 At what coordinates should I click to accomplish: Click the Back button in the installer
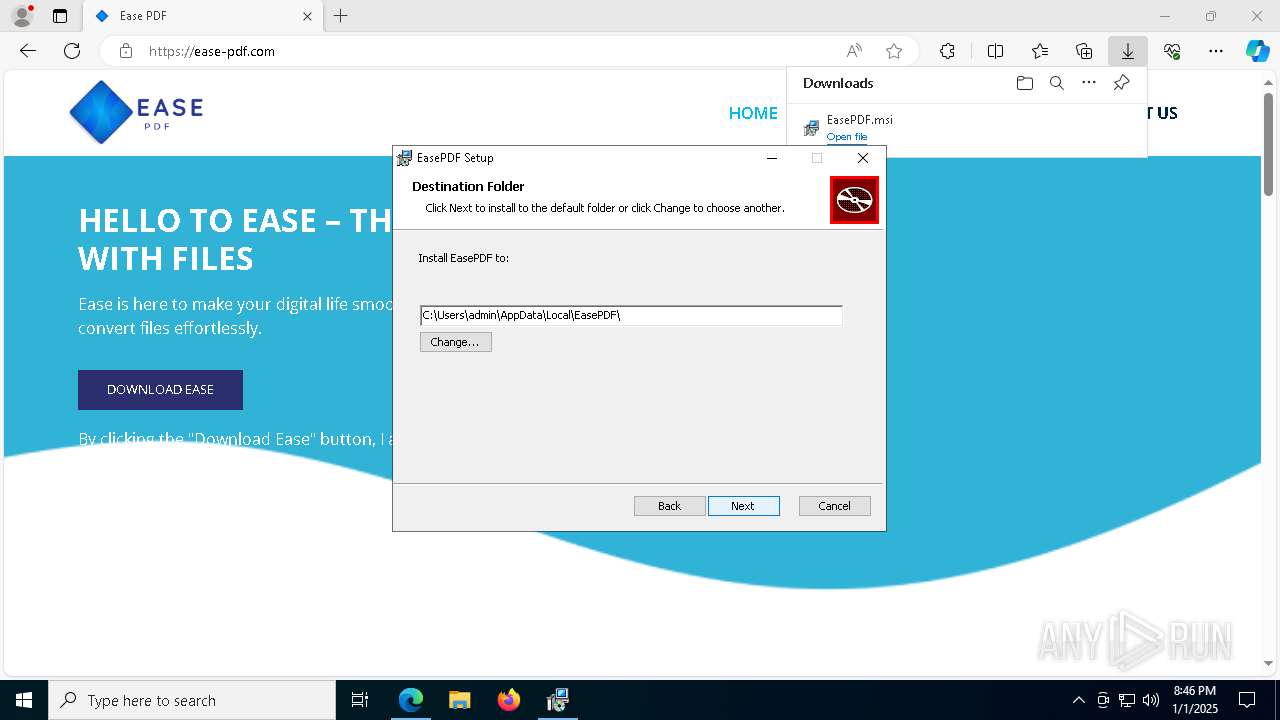tap(669, 506)
